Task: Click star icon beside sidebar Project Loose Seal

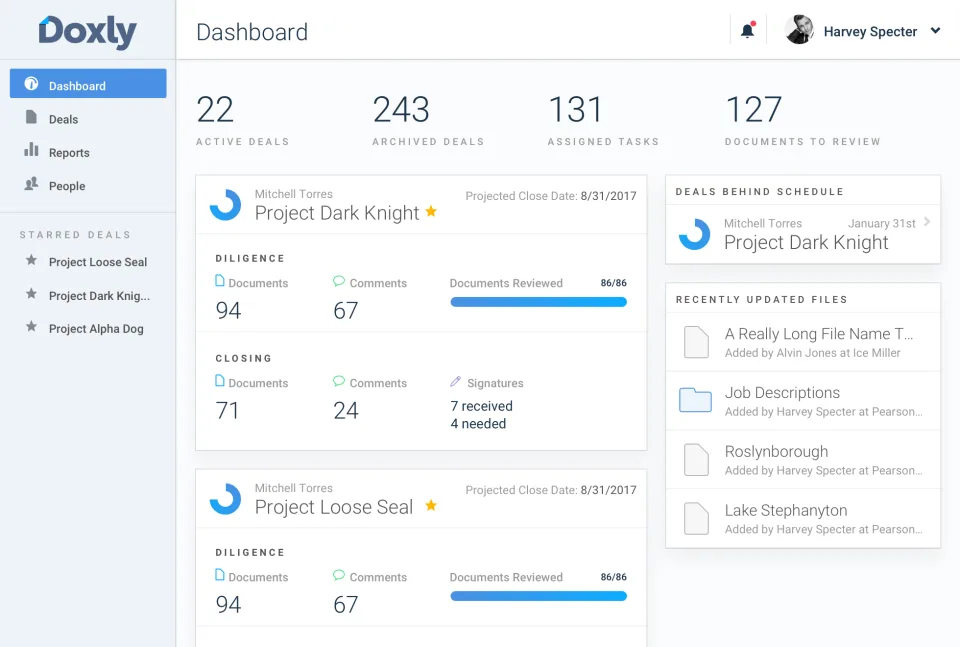Action: click(x=31, y=260)
